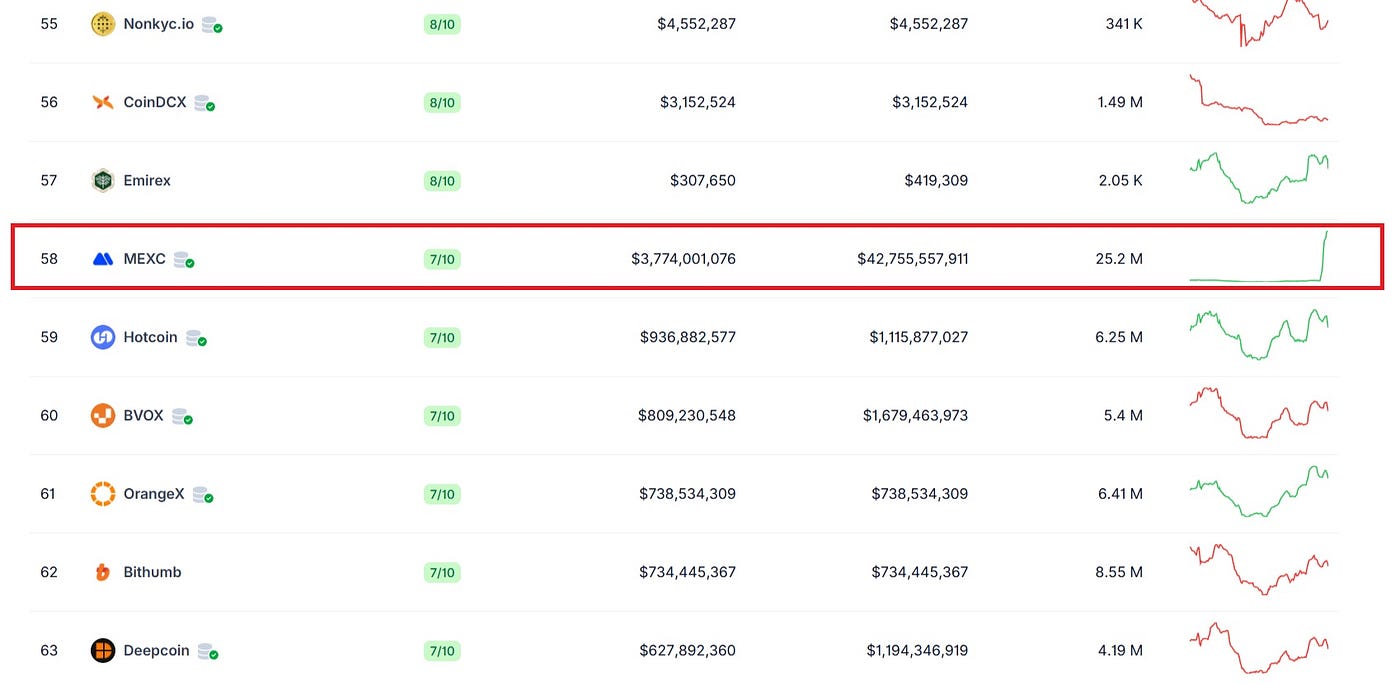
Task: Select the CoinDCX logo icon
Action: coord(102,101)
